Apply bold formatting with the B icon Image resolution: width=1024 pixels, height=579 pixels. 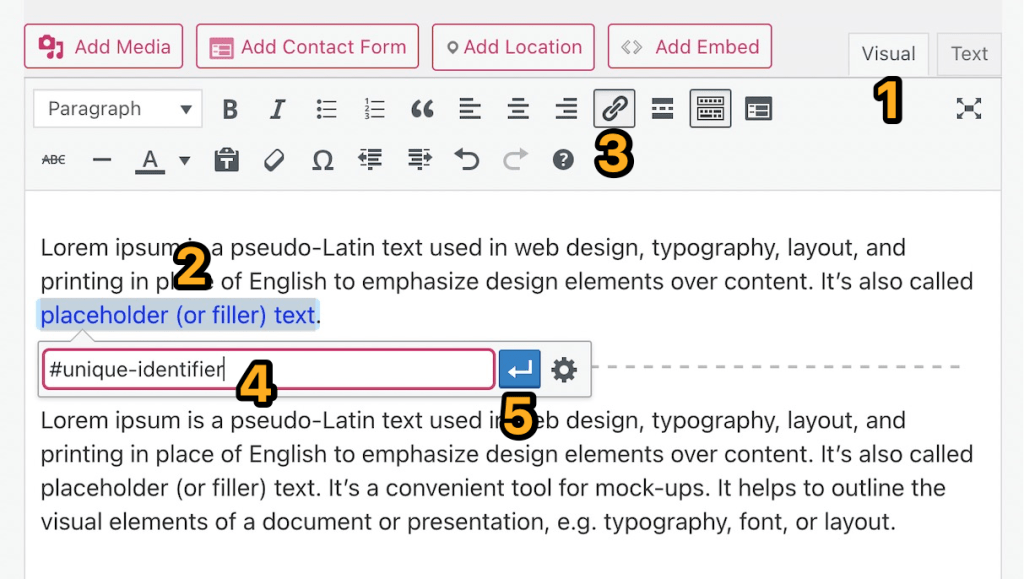[x=230, y=108]
